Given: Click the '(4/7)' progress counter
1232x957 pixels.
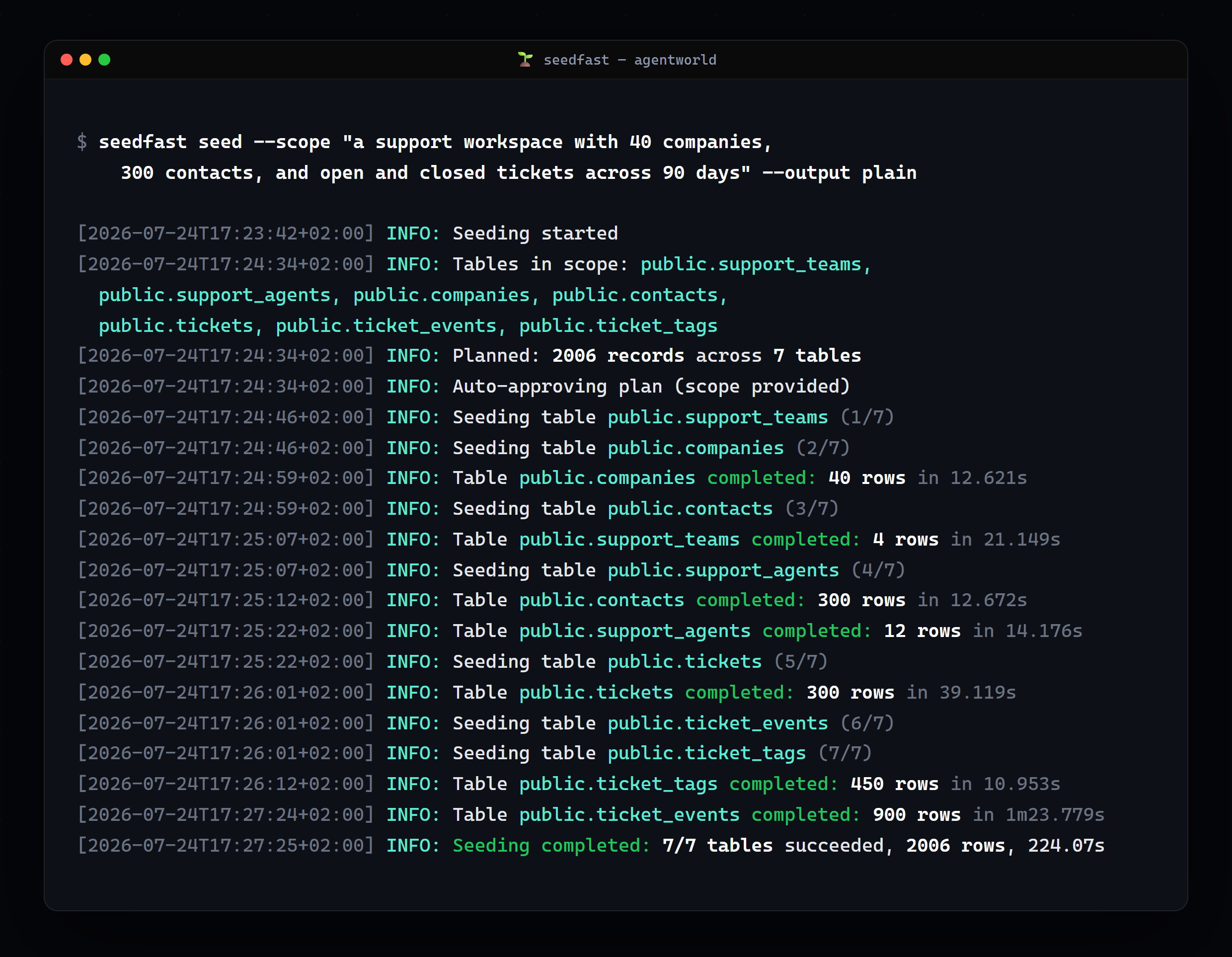Looking at the screenshot, I should pyautogui.click(x=878, y=570).
